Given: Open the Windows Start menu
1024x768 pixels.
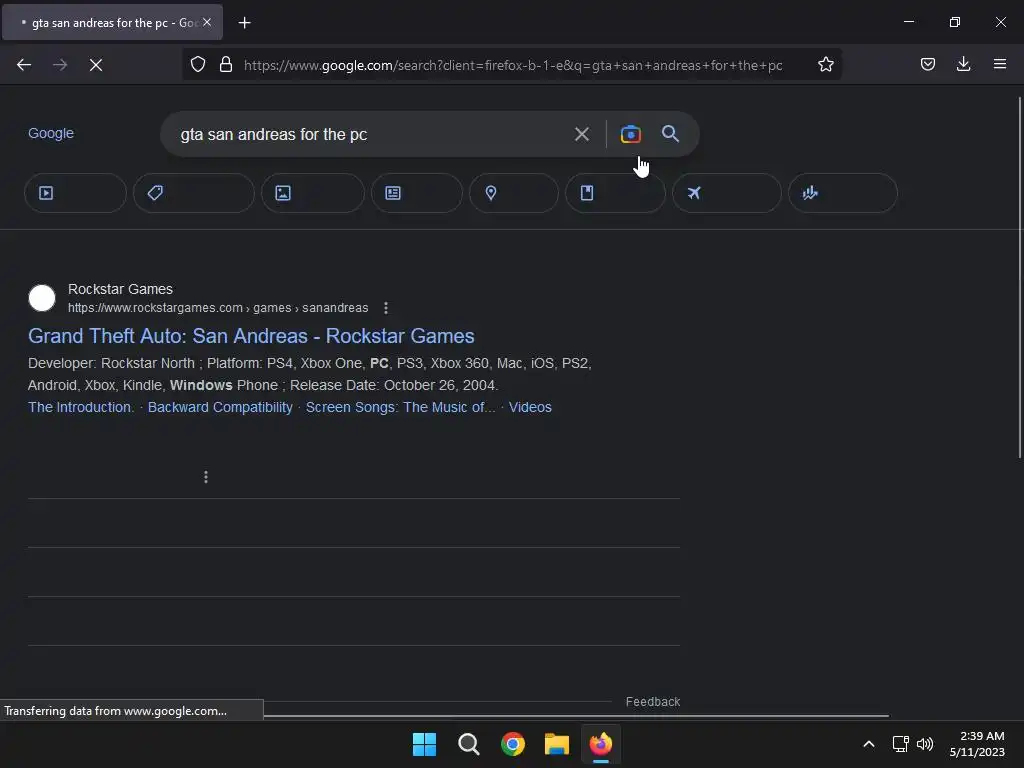Looking at the screenshot, I should pos(424,744).
